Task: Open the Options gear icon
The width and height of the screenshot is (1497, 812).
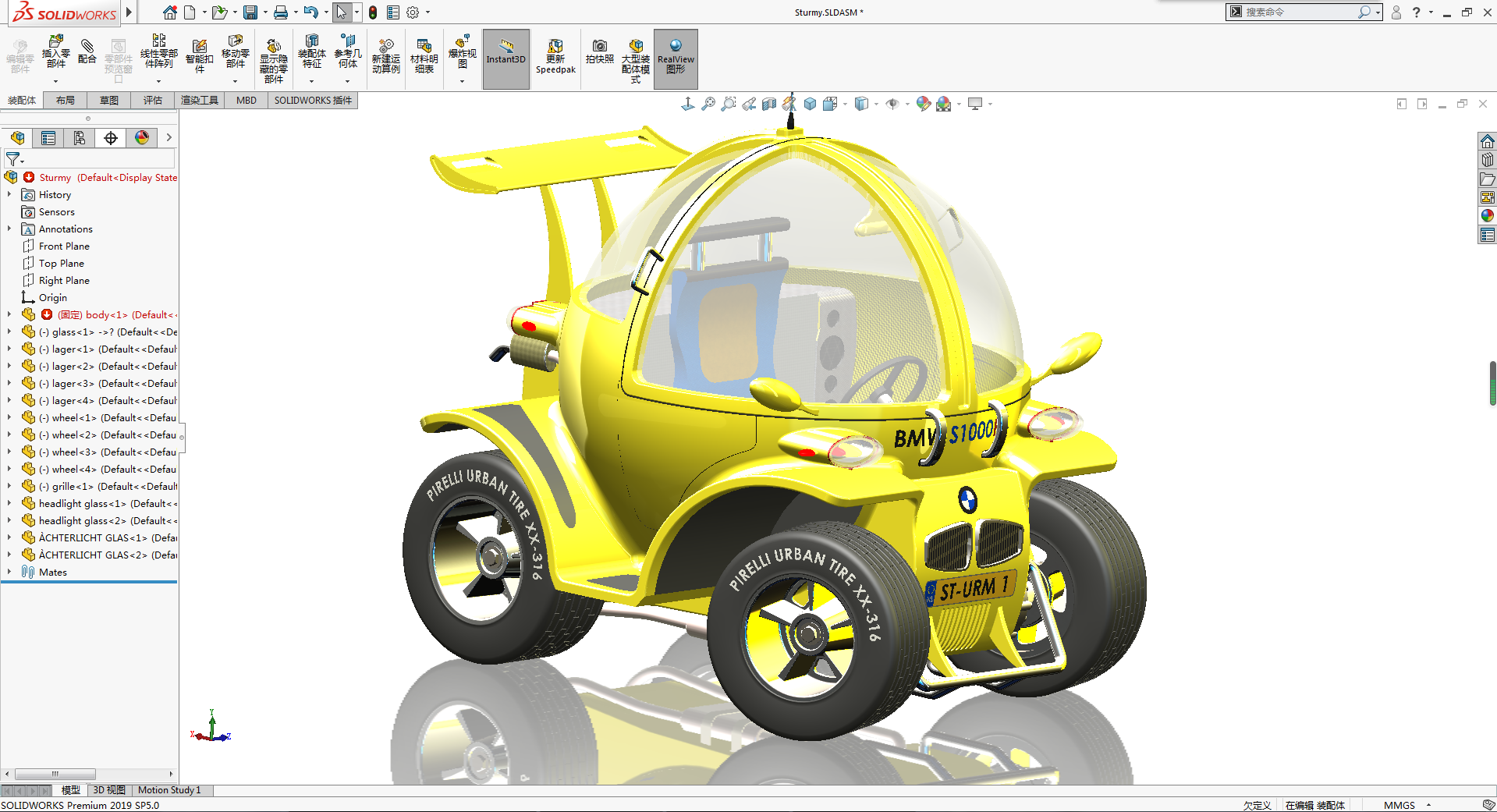Action: tap(413, 12)
